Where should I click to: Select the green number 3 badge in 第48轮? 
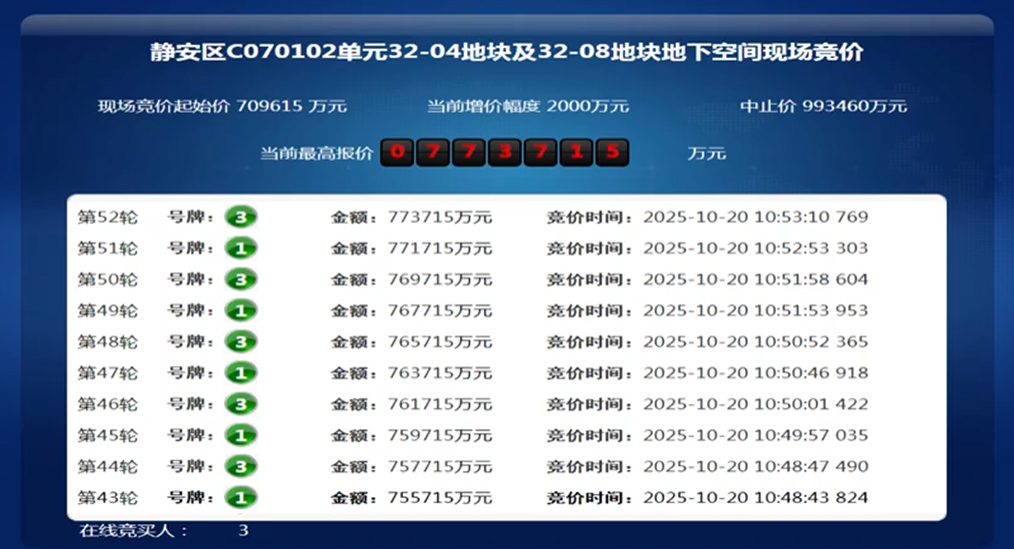(240, 342)
